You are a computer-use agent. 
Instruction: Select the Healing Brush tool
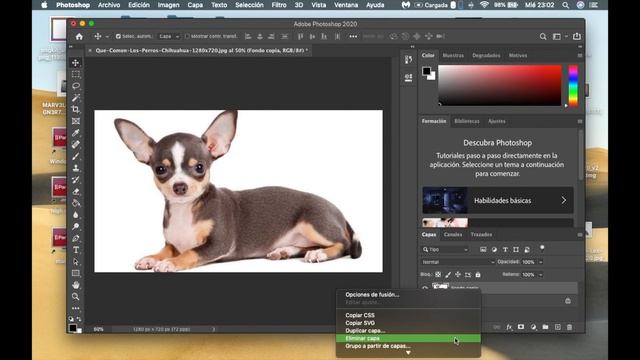tap(76, 144)
